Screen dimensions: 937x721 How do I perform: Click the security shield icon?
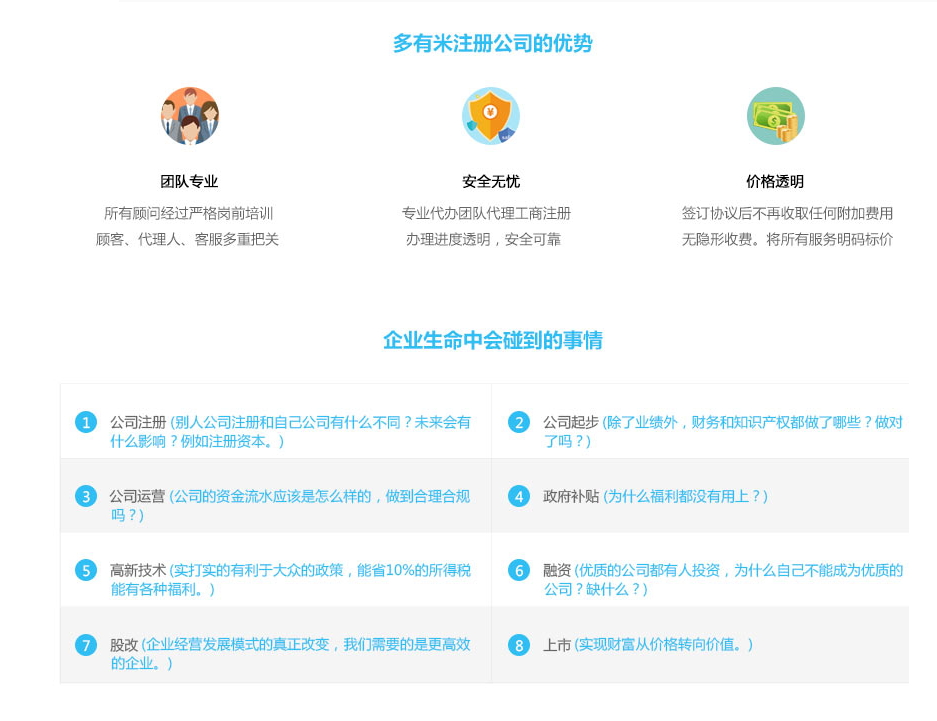pyautogui.click(x=490, y=116)
